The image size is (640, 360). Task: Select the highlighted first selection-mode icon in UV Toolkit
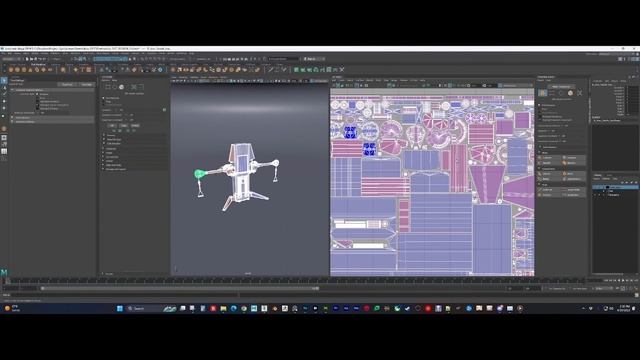click(542, 93)
